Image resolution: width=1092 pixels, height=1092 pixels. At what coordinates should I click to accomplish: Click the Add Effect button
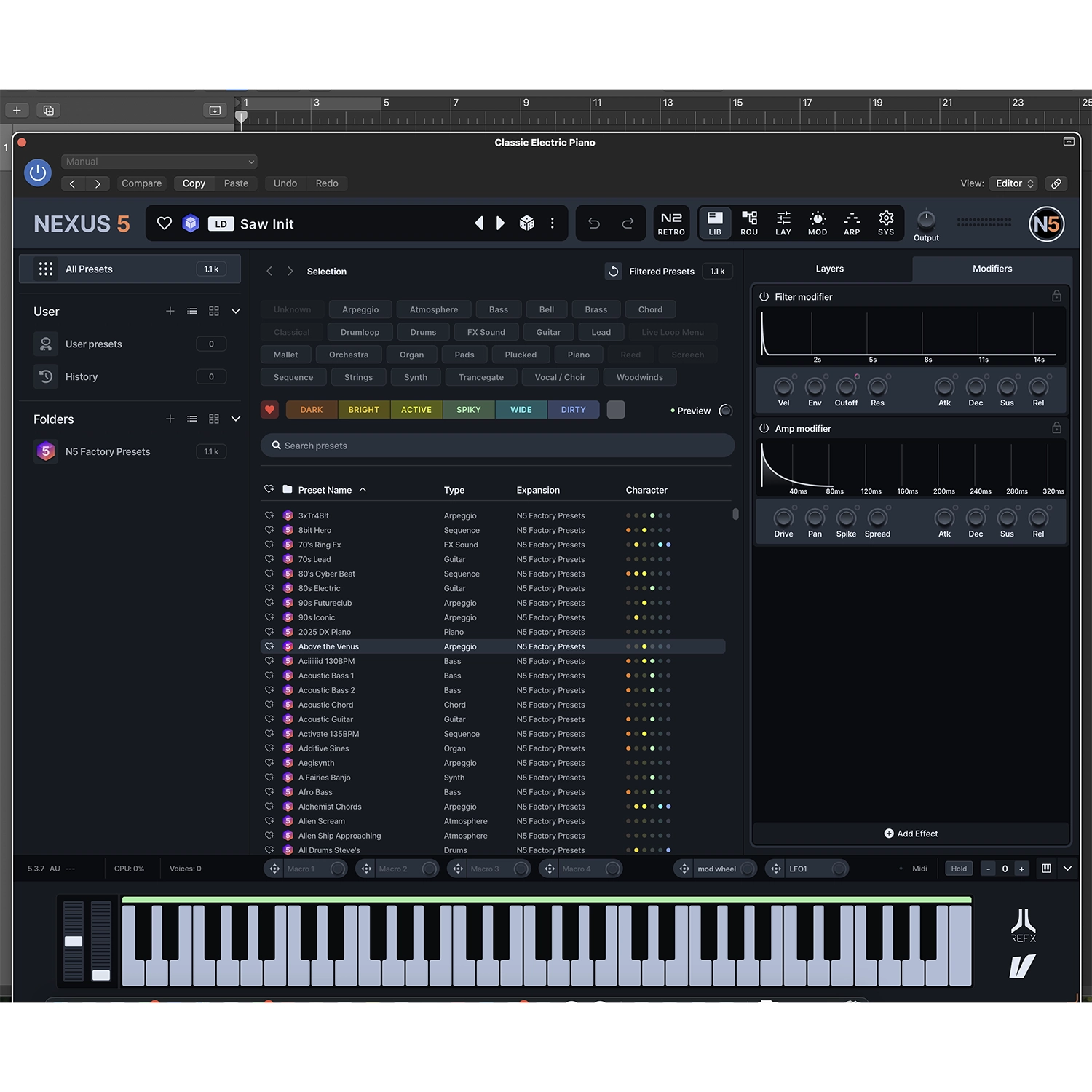point(911,834)
